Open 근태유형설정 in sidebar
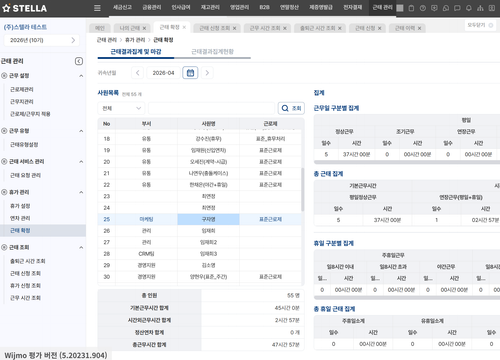Image resolution: width=500 pixels, height=360 pixels. point(24,145)
